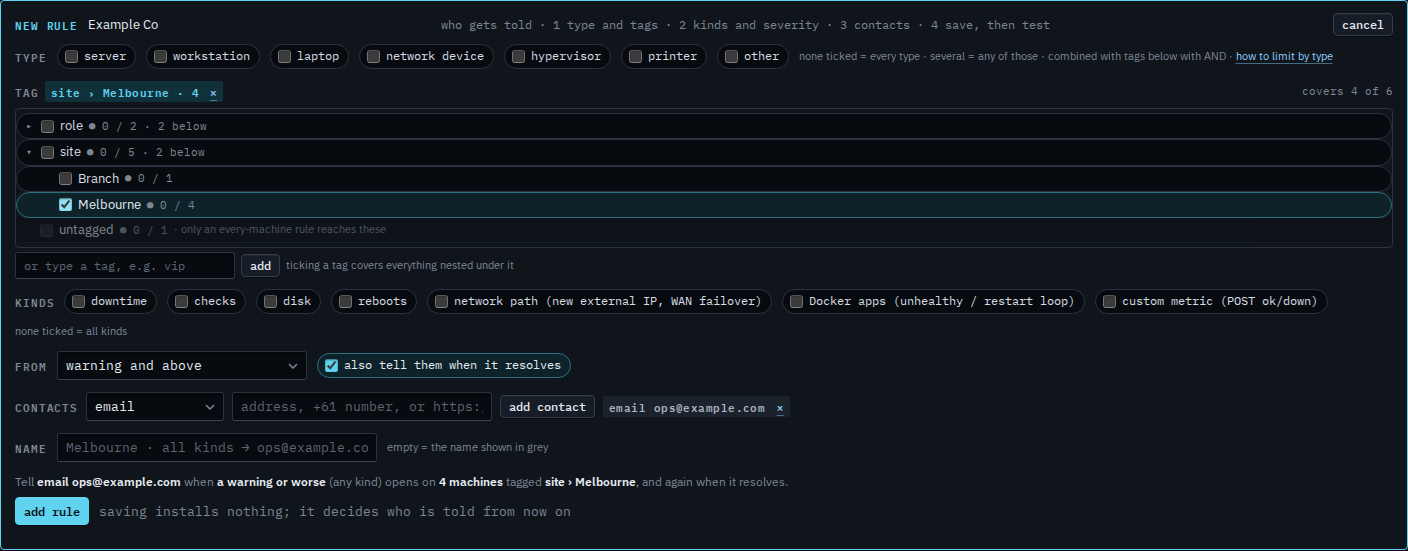Image resolution: width=1408 pixels, height=551 pixels.
Task: Click the Example Co label
Action: click(123, 25)
